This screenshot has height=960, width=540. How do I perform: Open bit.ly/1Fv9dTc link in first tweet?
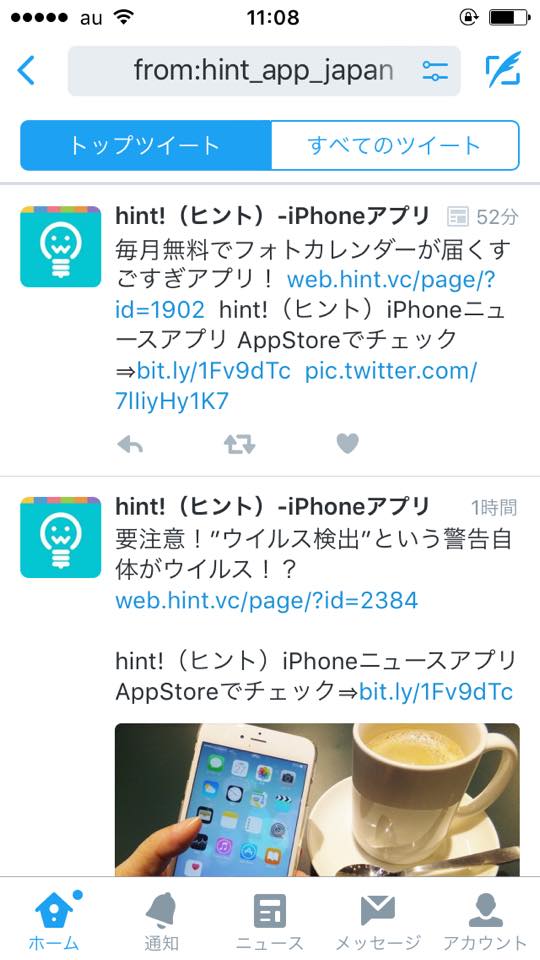click(214, 371)
